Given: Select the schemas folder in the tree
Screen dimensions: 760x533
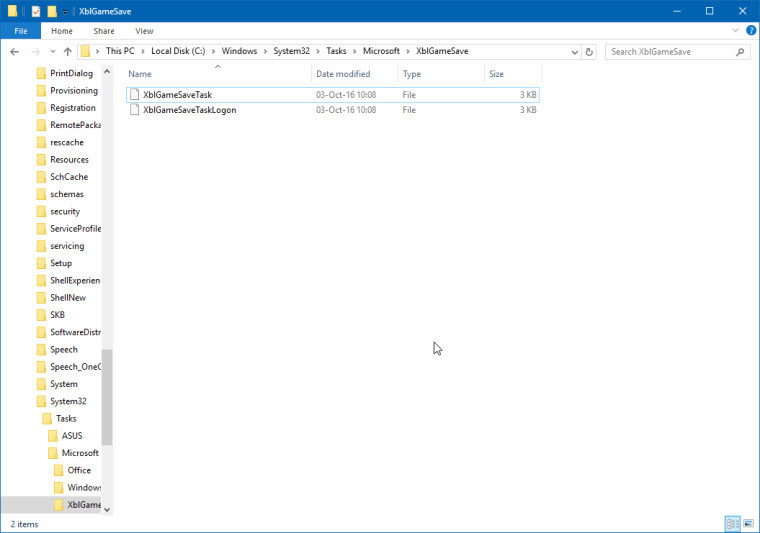Looking at the screenshot, I should pyautogui.click(x=67, y=194).
